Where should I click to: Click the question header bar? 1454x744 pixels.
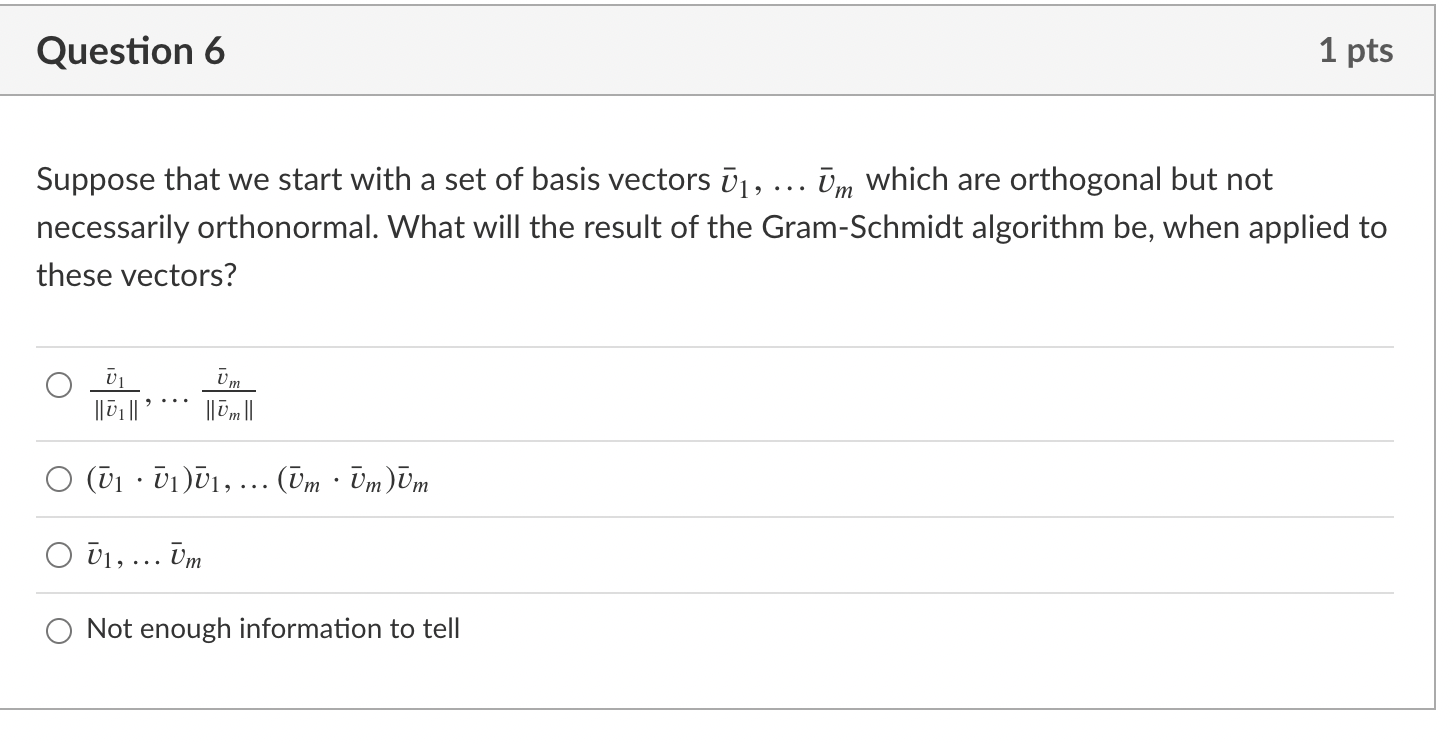click(727, 49)
